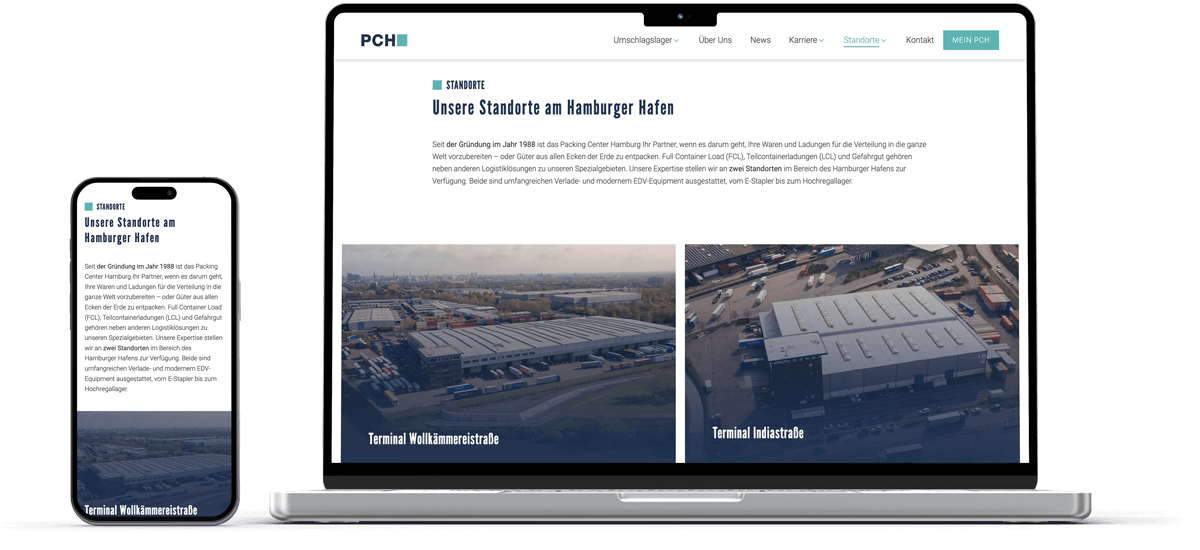Click the PCH logo in the header
1200x550 pixels.
pyautogui.click(x=384, y=40)
